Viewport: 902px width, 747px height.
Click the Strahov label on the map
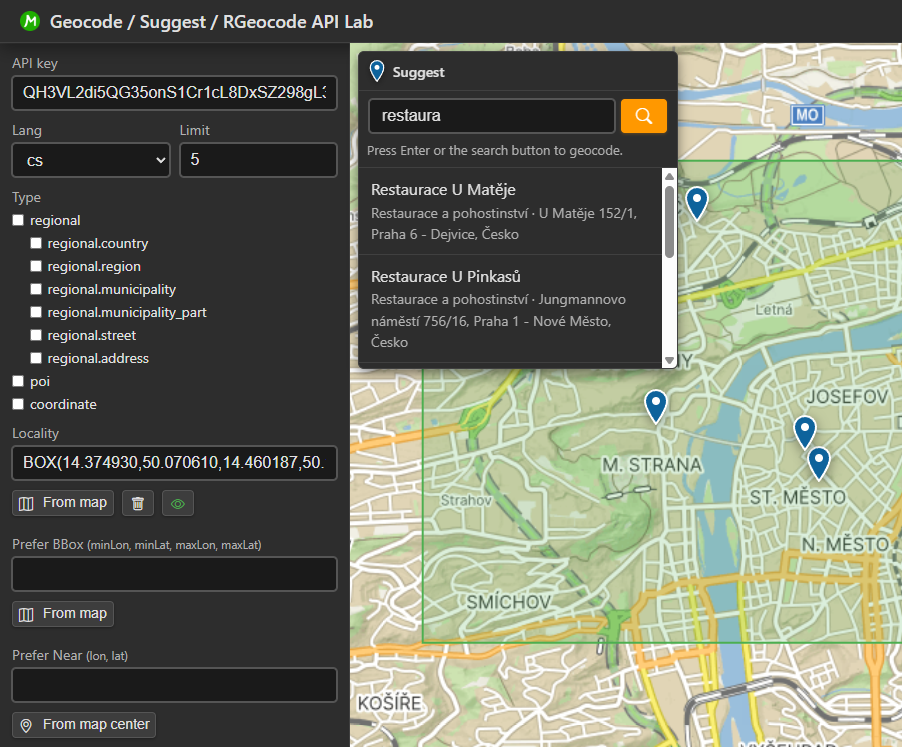pyautogui.click(x=466, y=500)
